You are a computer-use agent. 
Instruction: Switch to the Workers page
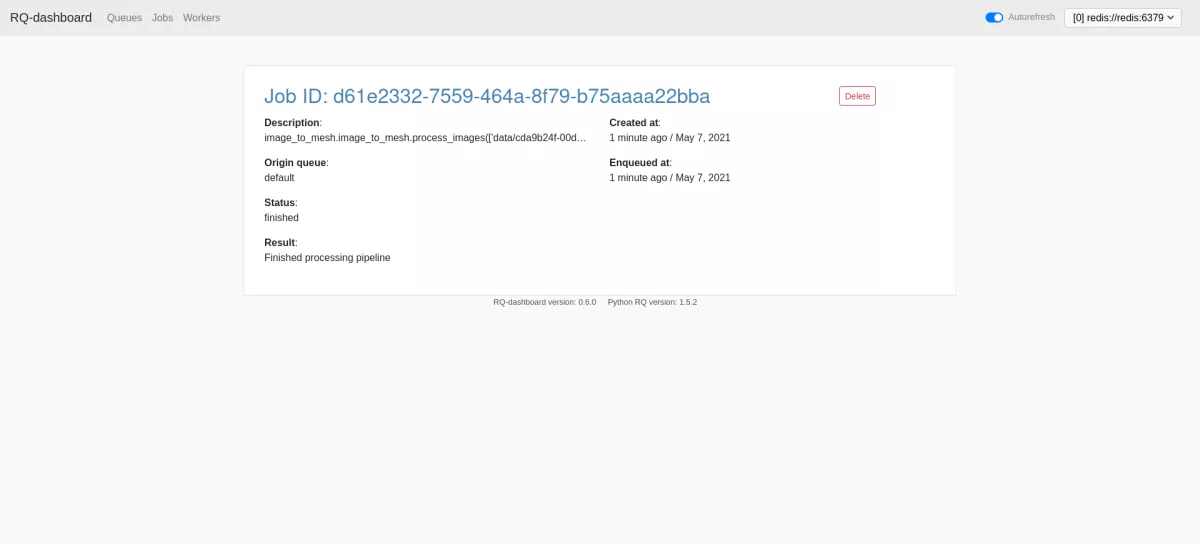click(x=201, y=18)
